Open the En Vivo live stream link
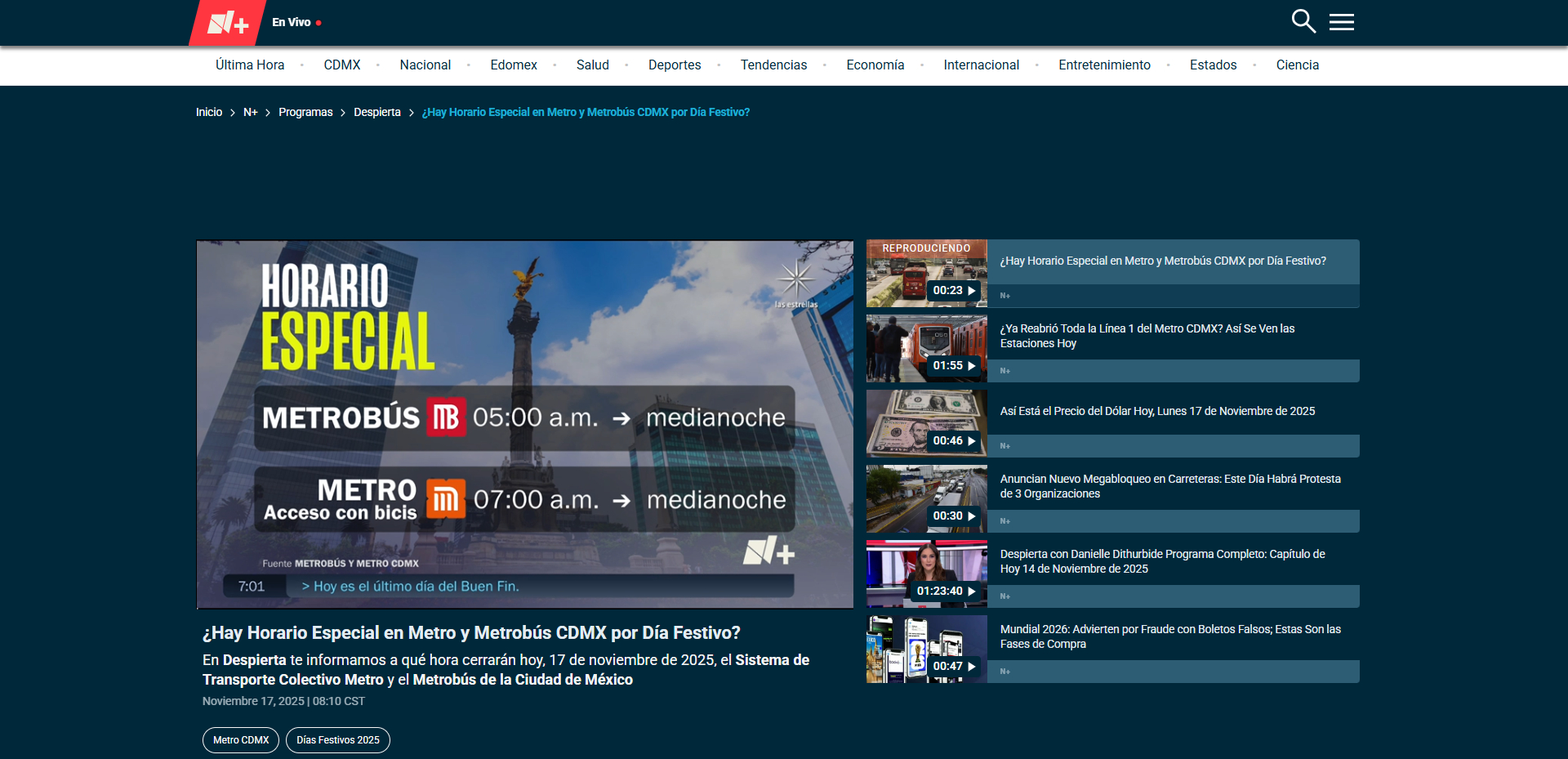Screen dimensions: 1568x759 [296, 22]
